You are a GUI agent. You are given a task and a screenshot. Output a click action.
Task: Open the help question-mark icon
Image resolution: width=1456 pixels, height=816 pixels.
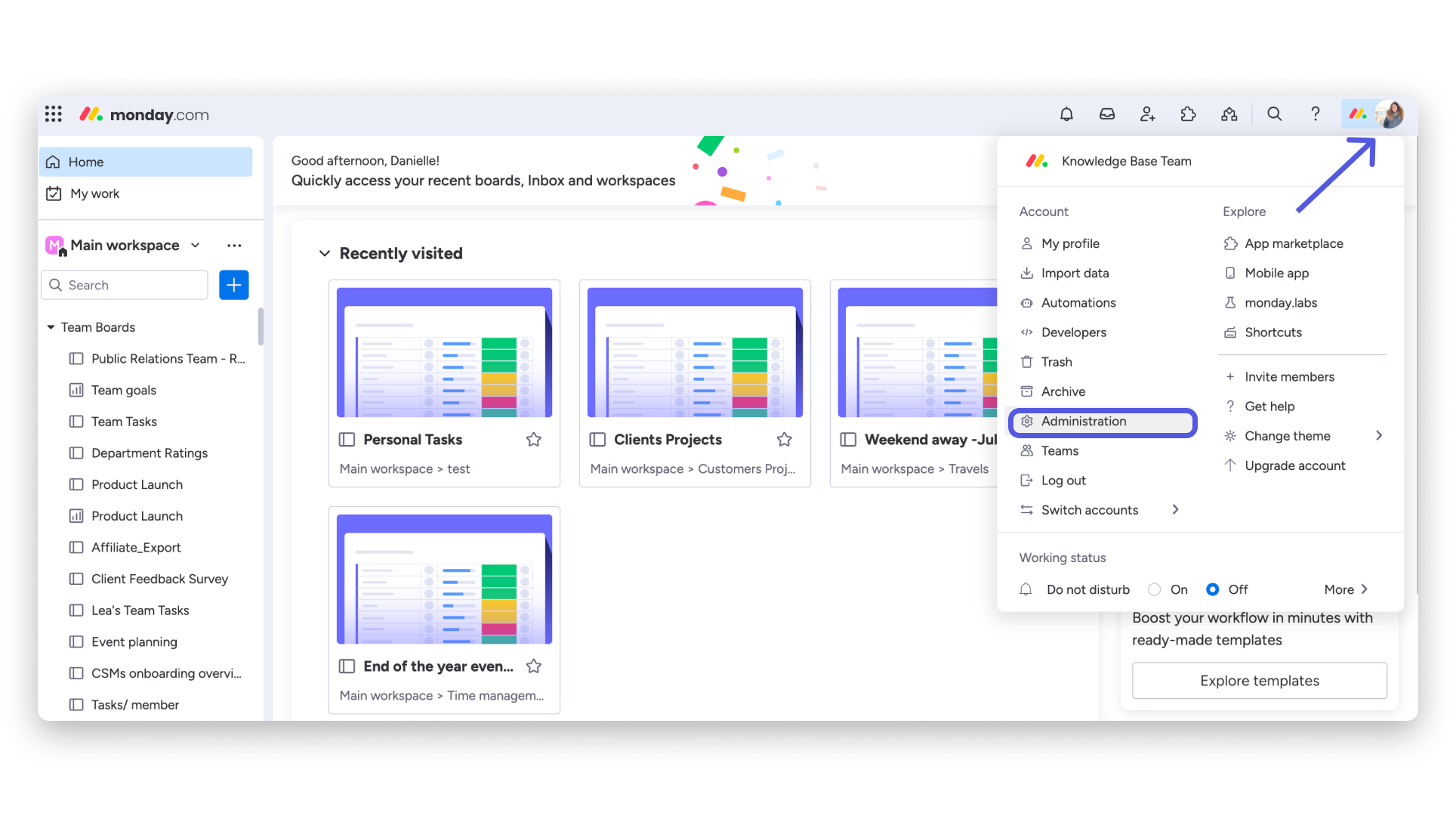[1316, 114]
